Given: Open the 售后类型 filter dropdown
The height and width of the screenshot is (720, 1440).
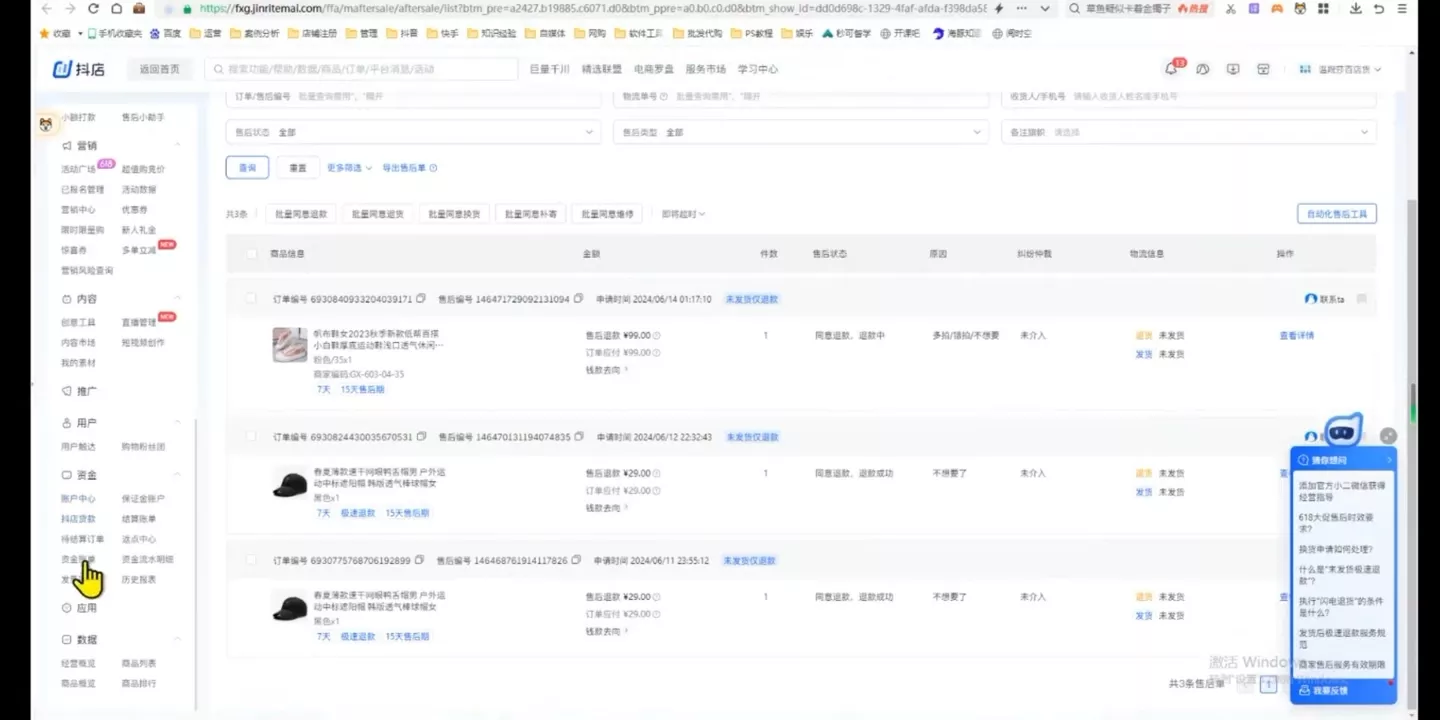Looking at the screenshot, I should pyautogui.click(x=796, y=131).
